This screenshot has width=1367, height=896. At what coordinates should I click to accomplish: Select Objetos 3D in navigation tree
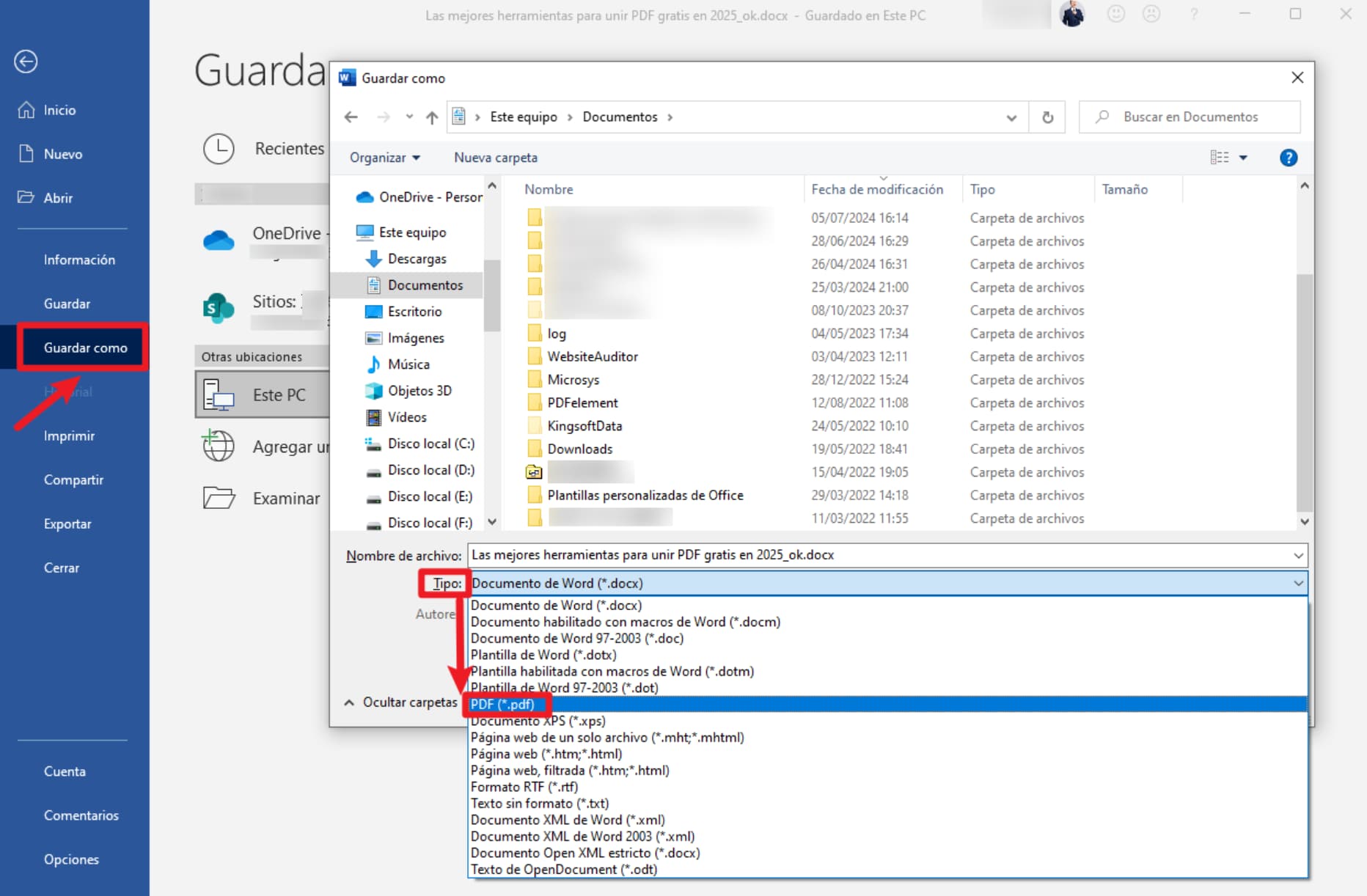pos(408,391)
